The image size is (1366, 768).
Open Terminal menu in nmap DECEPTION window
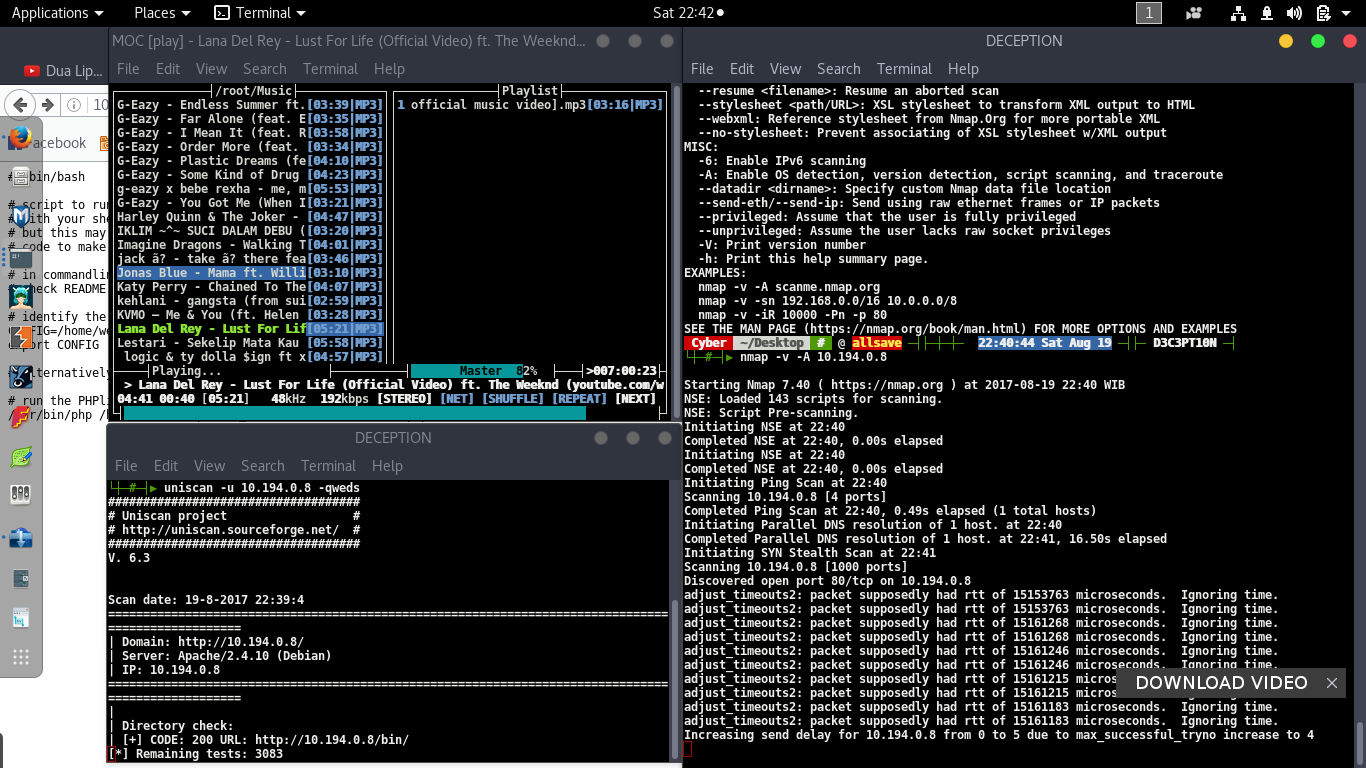point(904,69)
